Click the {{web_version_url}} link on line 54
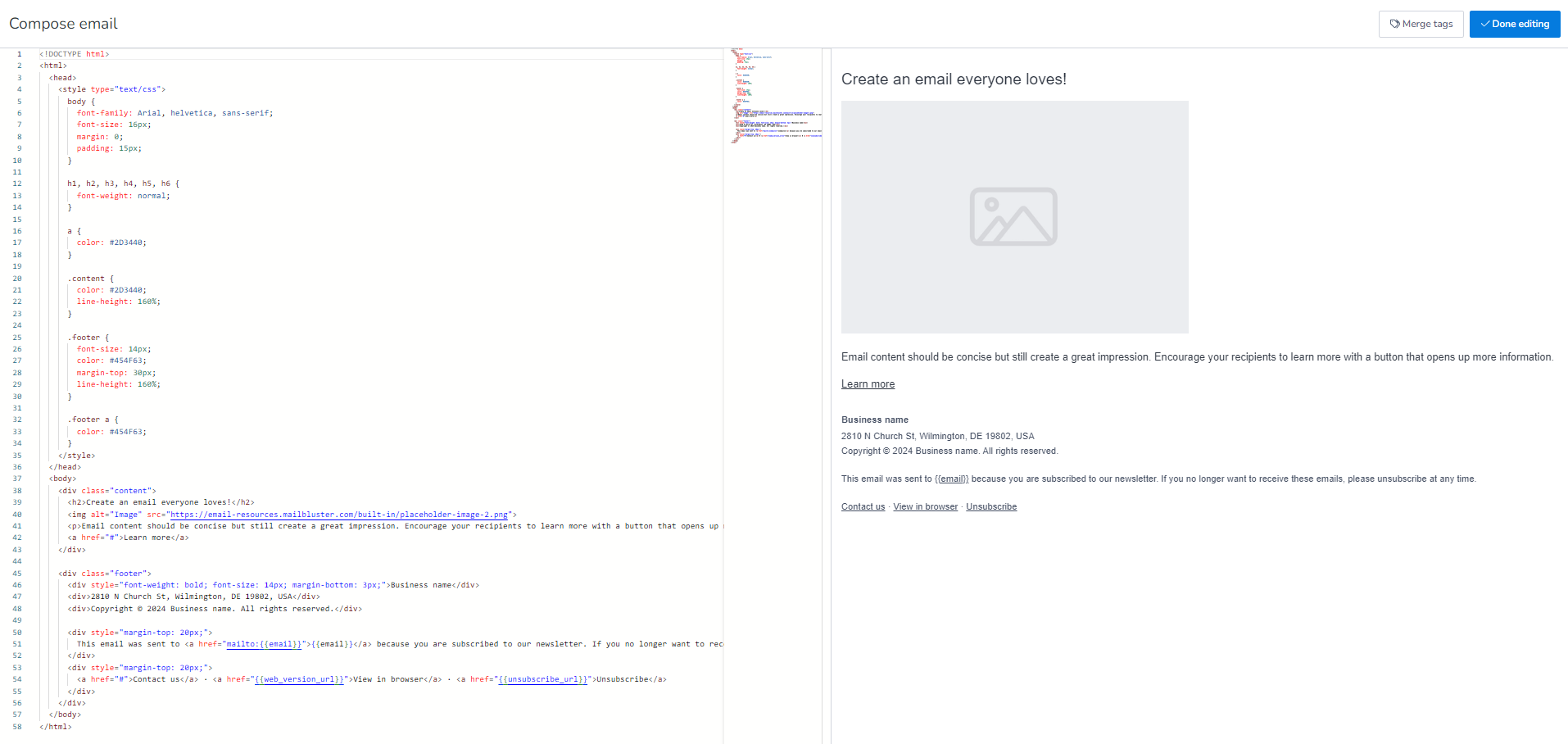 click(x=298, y=678)
